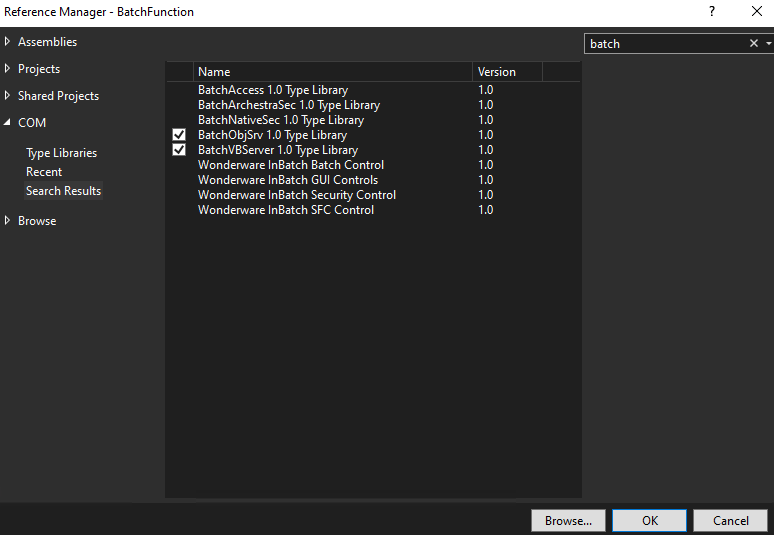
Task: Expand the Browse node
Action: [7, 221]
